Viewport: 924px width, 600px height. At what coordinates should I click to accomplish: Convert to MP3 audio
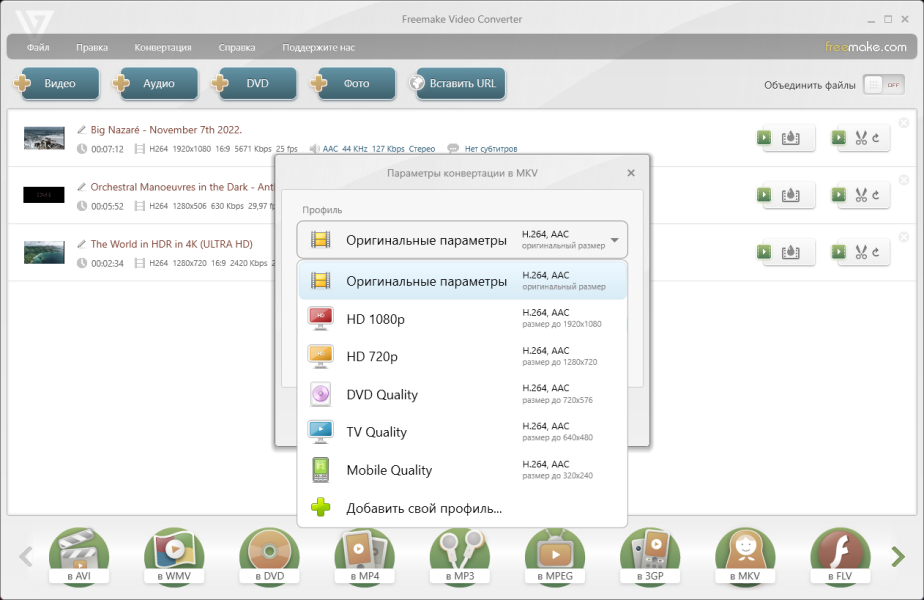(460, 556)
